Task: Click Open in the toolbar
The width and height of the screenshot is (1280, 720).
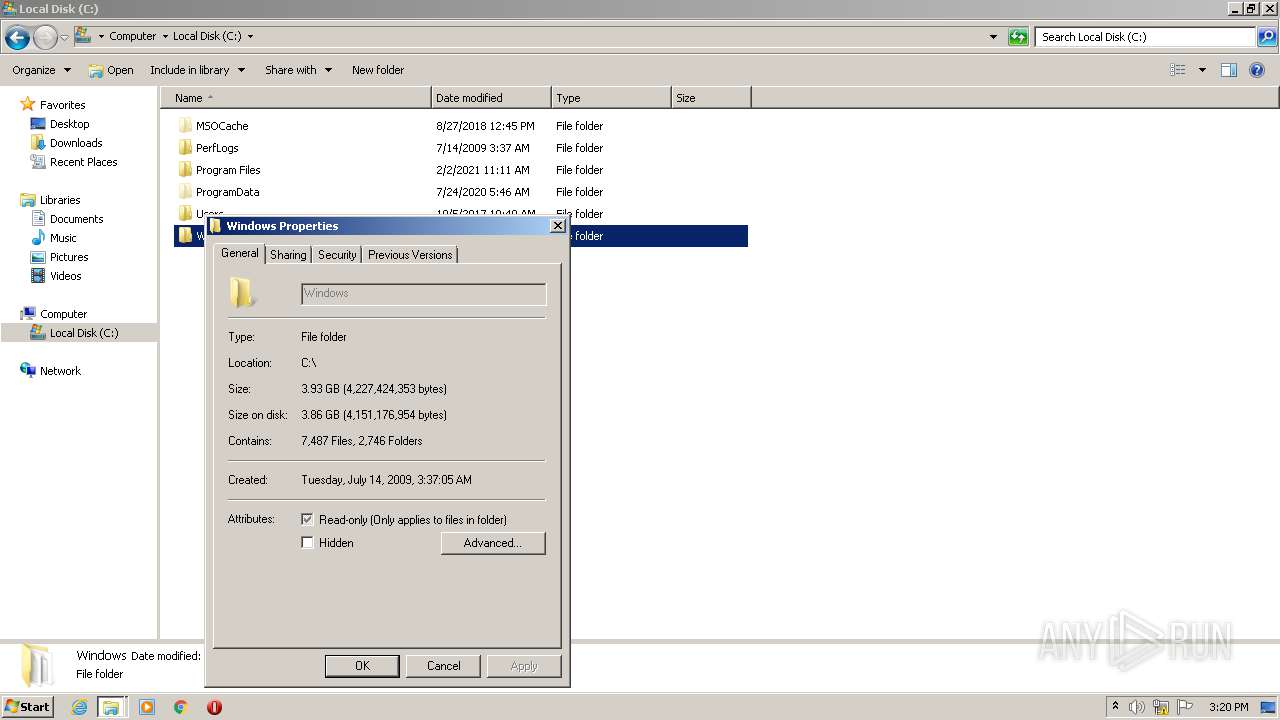Action: (x=110, y=70)
